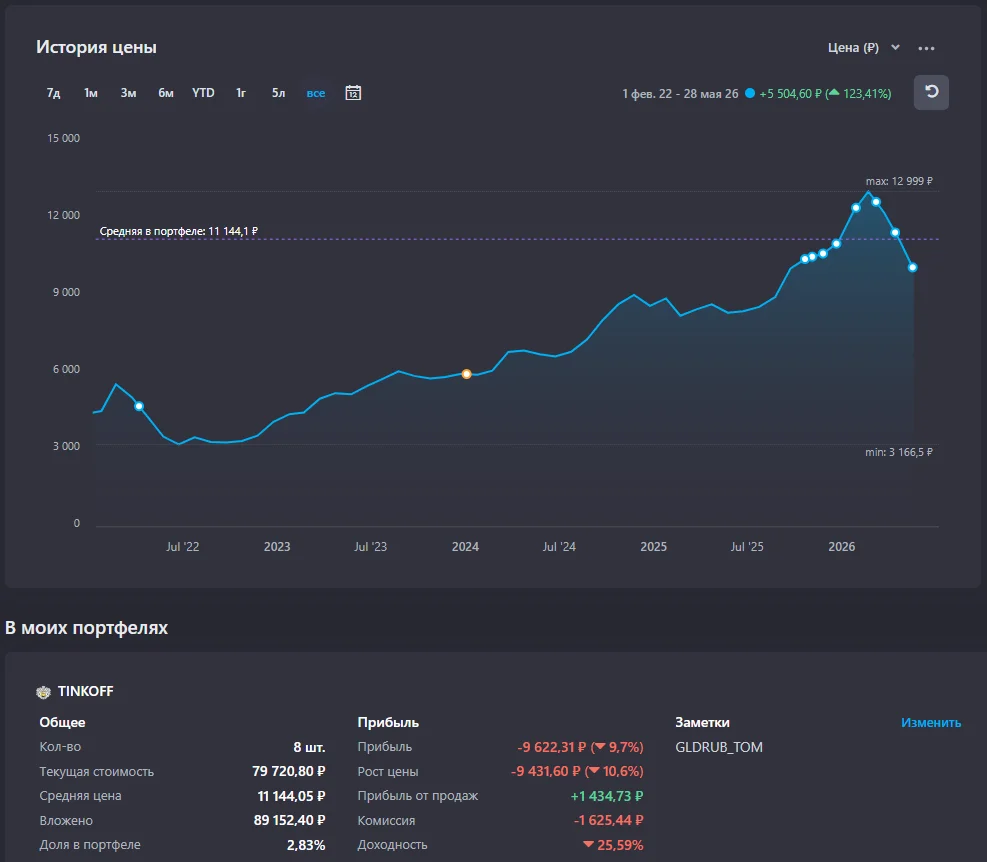Click the TINKOFF portfolio name
Viewport: 987px width, 862px height.
pos(86,691)
